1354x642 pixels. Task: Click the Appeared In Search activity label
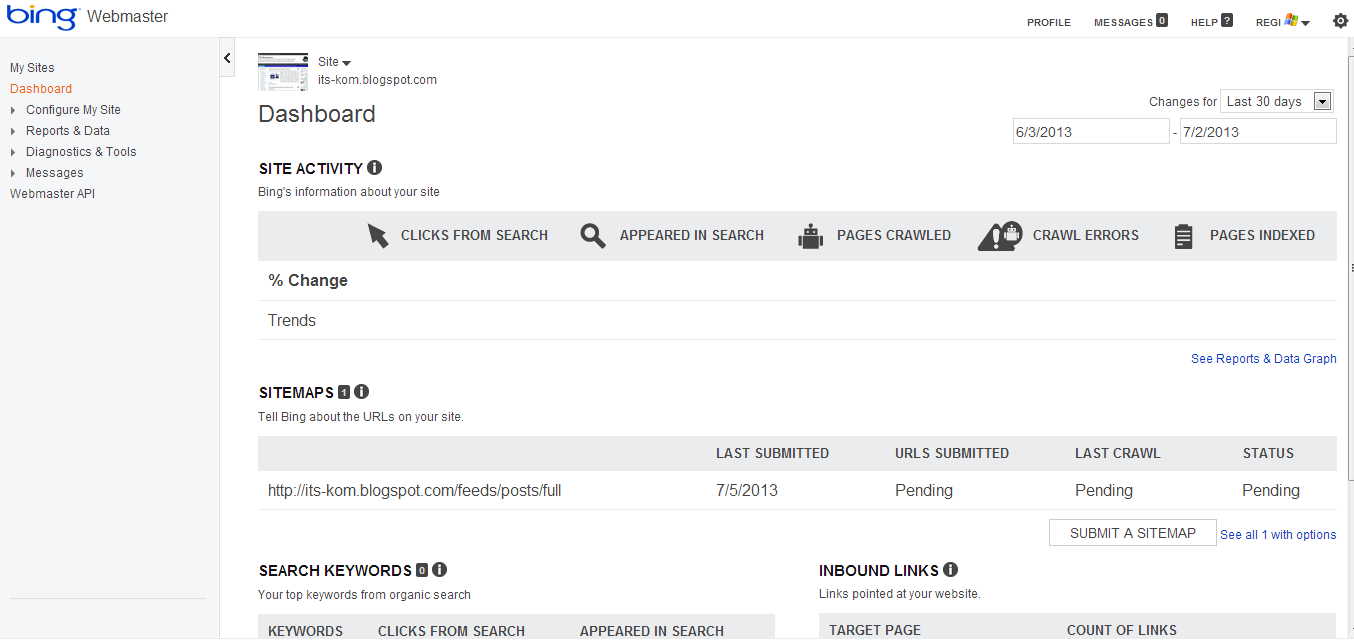(692, 236)
